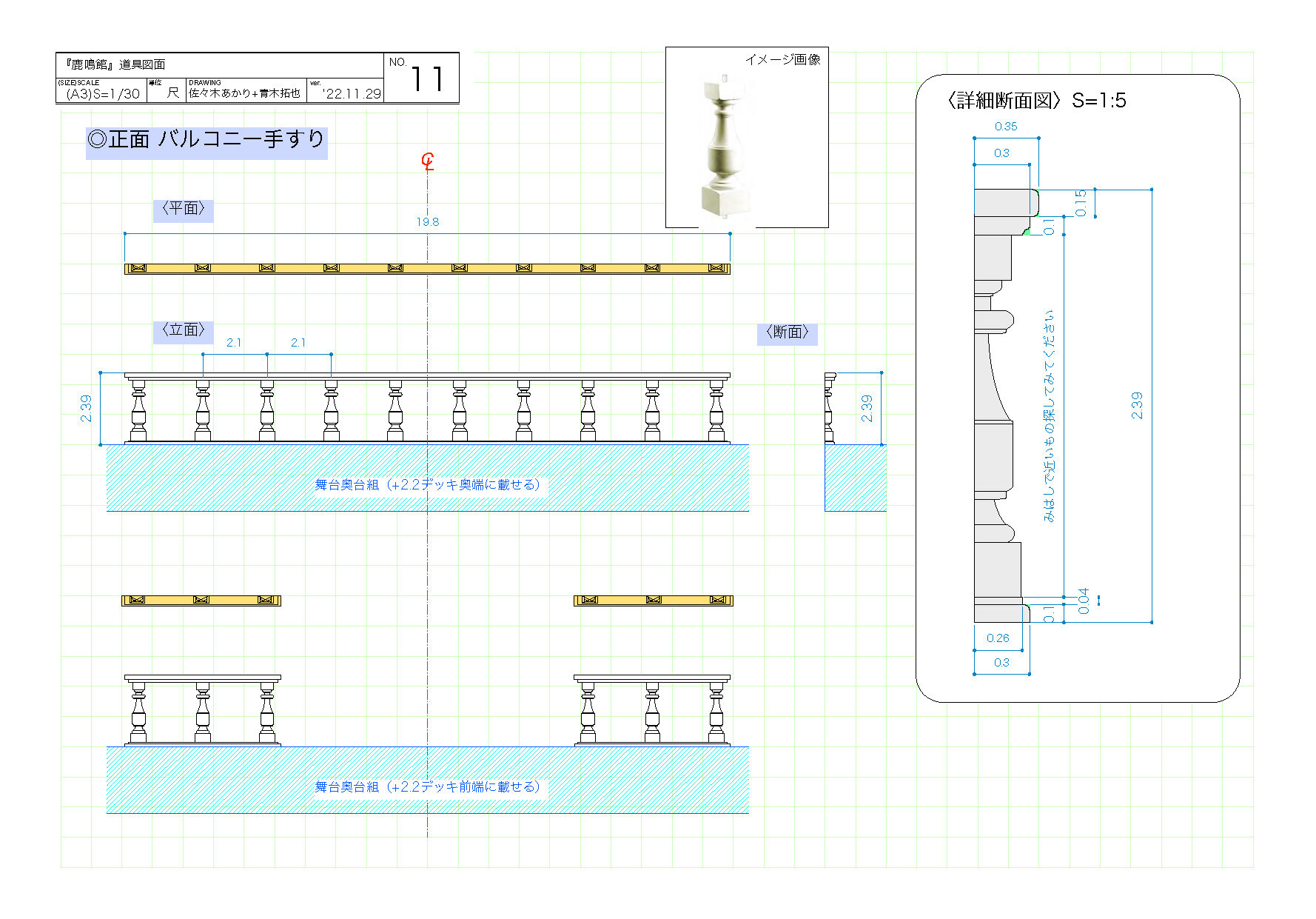
Task: Click the 〈立面〉 view label
Action: 184,330
